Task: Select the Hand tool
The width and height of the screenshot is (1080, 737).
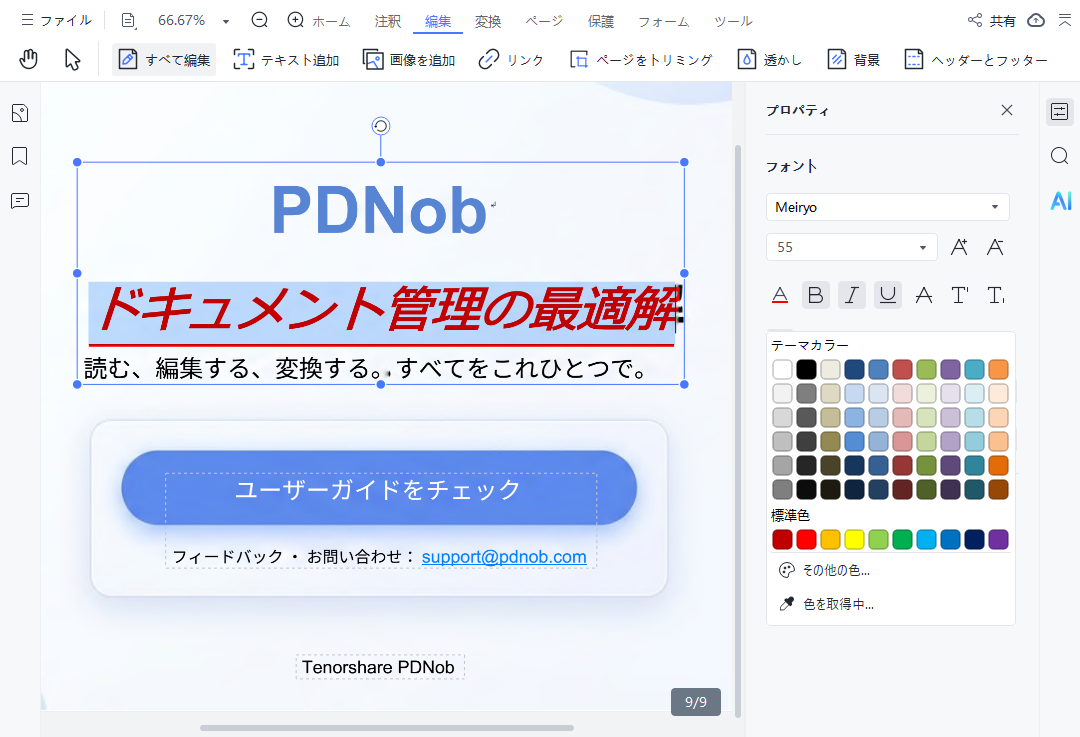Action: click(28, 59)
